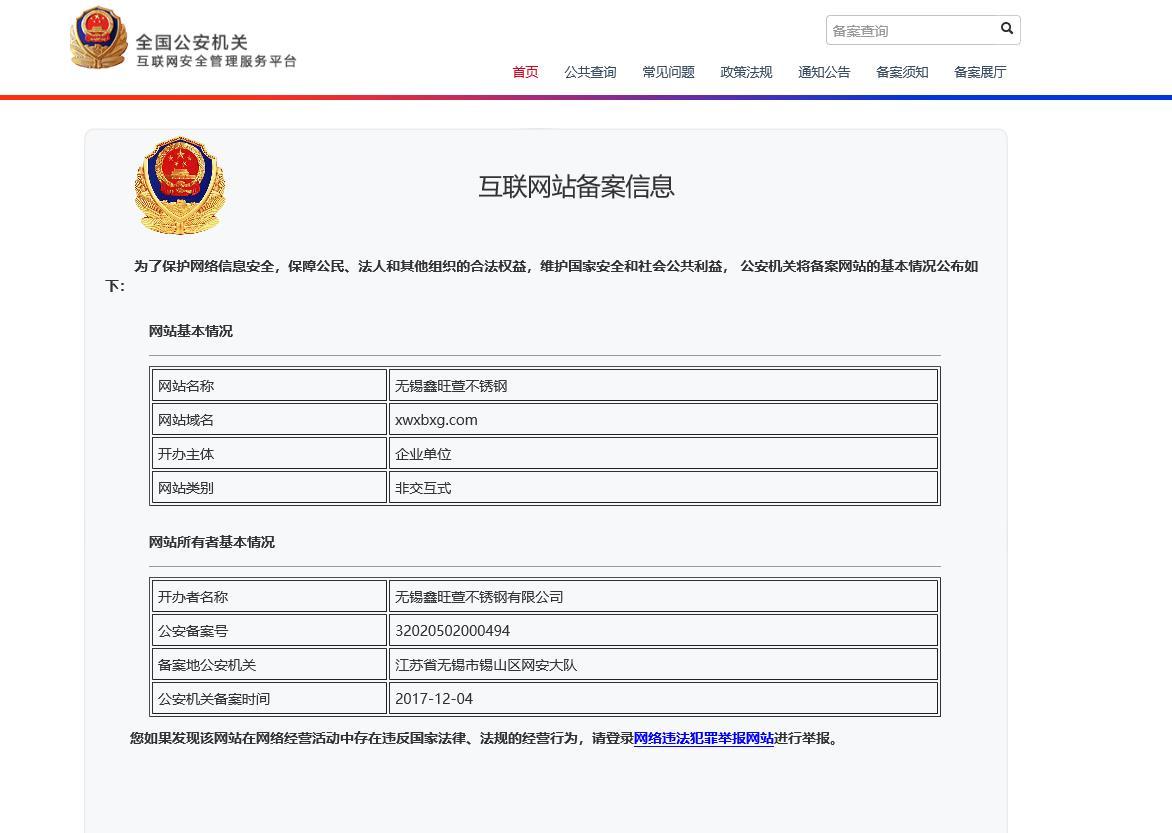This screenshot has width=1172, height=833.
Task: Click the 备案地公安机关 label cell
Action: click(269, 665)
